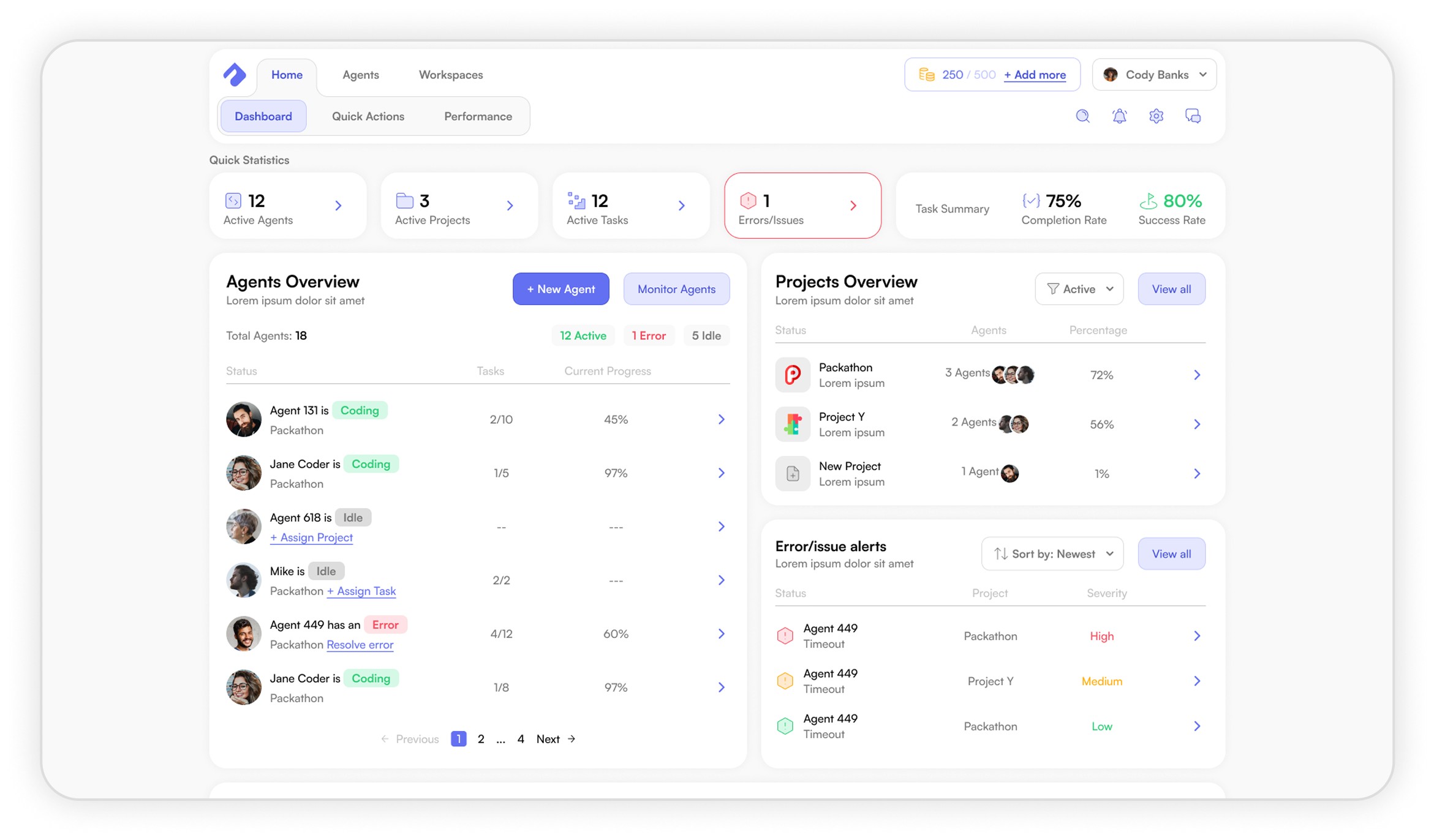
Task: Open the Sort by Newest dropdown
Action: (1052, 553)
